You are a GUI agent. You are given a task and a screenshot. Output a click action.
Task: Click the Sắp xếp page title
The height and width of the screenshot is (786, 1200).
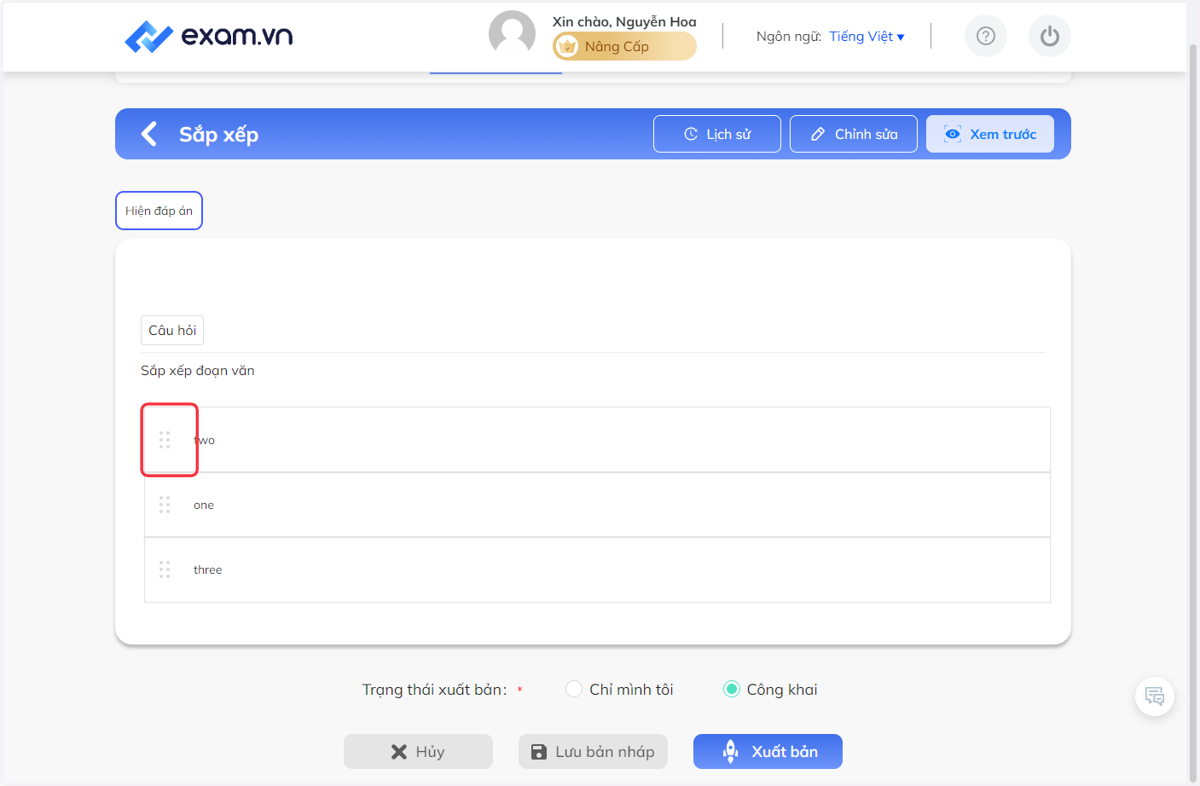point(219,134)
